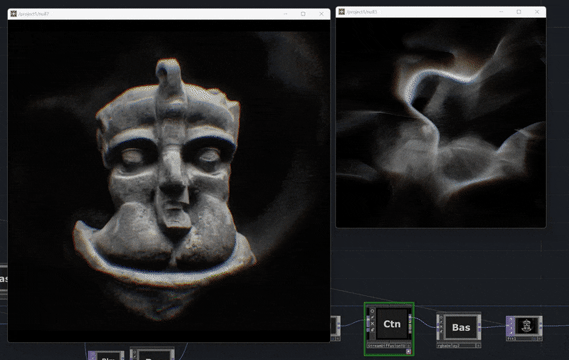Click the TouchDesigner icon in left viewer titlebar
The image size is (569, 360).
pyautogui.click(x=13, y=14)
